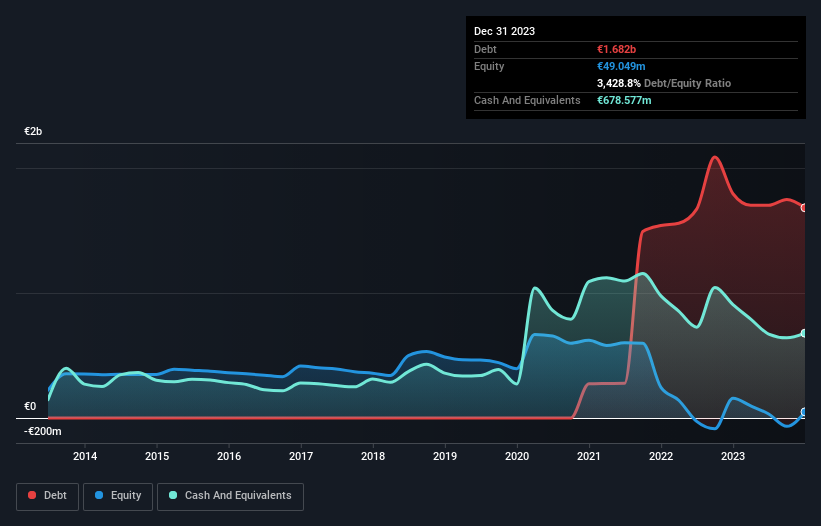The height and width of the screenshot is (526, 821).
Task: Select the 2022 x-axis label
Action: point(661,456)
